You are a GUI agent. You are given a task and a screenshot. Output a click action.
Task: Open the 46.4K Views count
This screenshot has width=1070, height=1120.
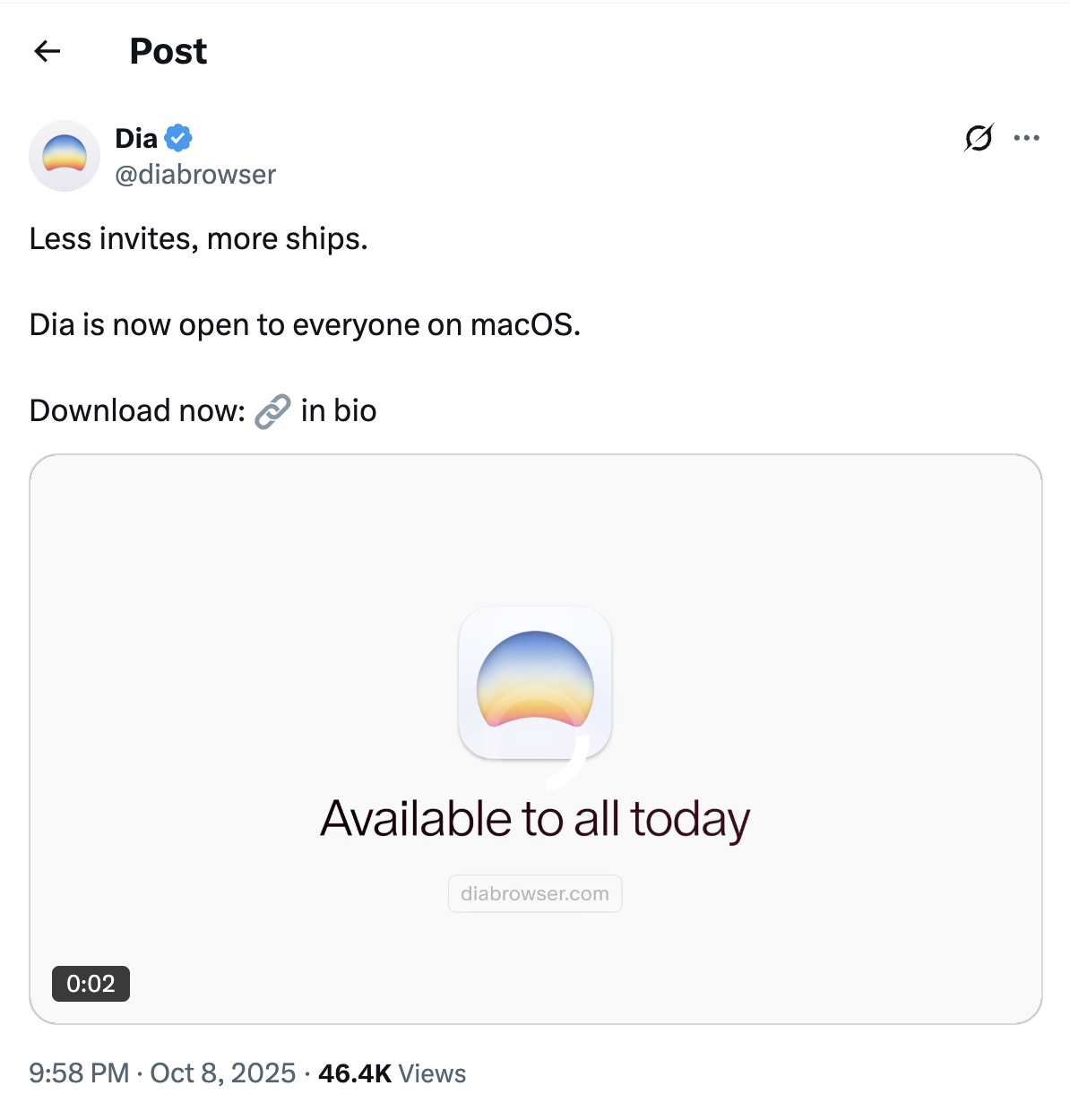392,1073
